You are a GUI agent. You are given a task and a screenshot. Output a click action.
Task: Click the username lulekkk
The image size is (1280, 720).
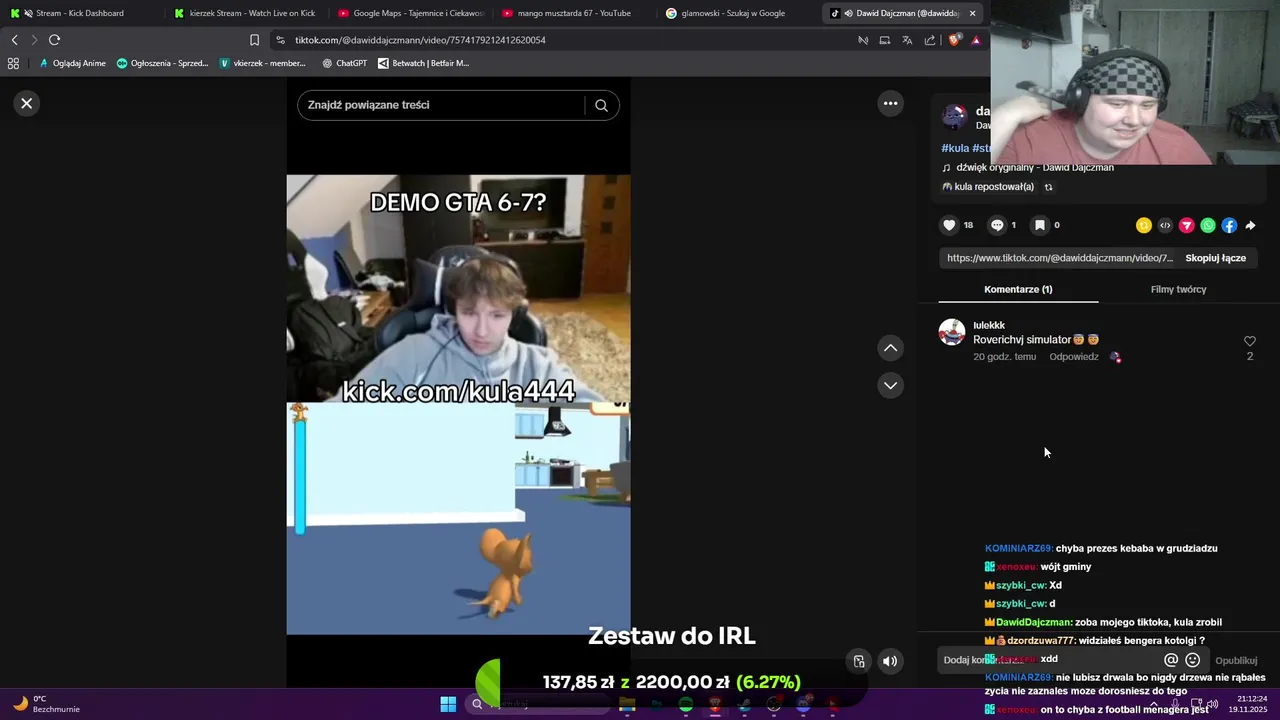(989, 325)
